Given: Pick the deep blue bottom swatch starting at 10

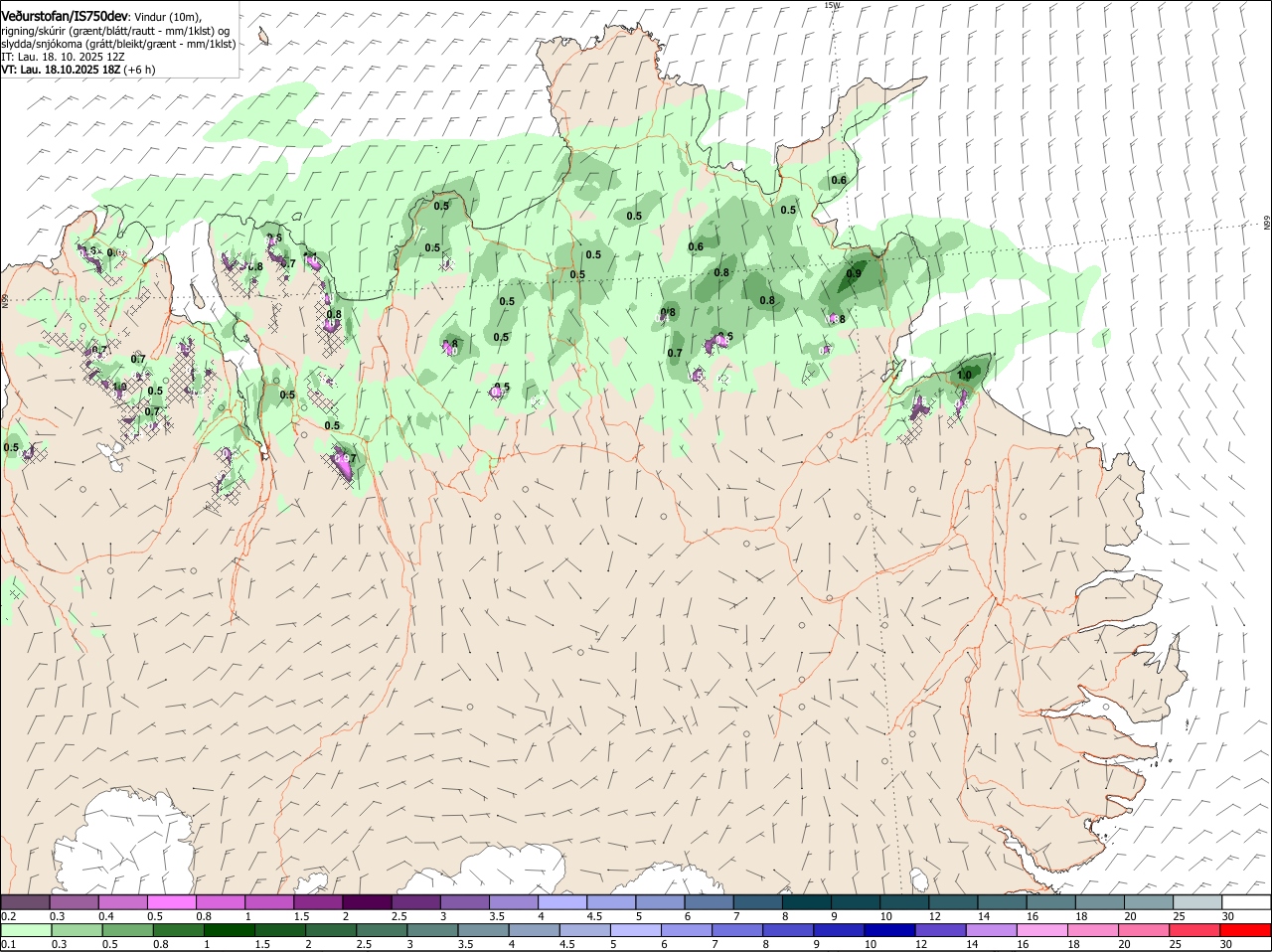Looking at the screenshot, I should point(889,930).
